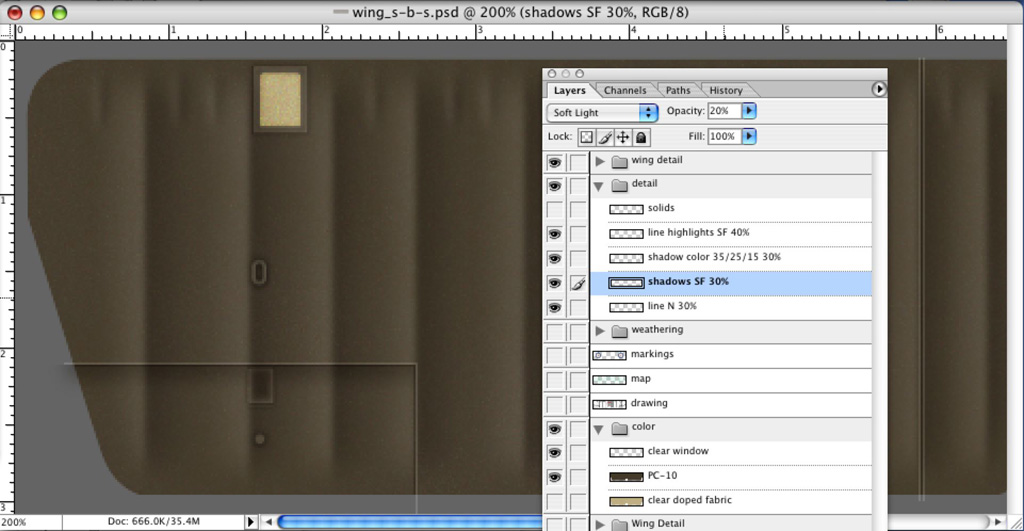The width and height of the screenshot is (1024, 531).
Task: Select the clear window layer name
Action: (x=678, y=451)
